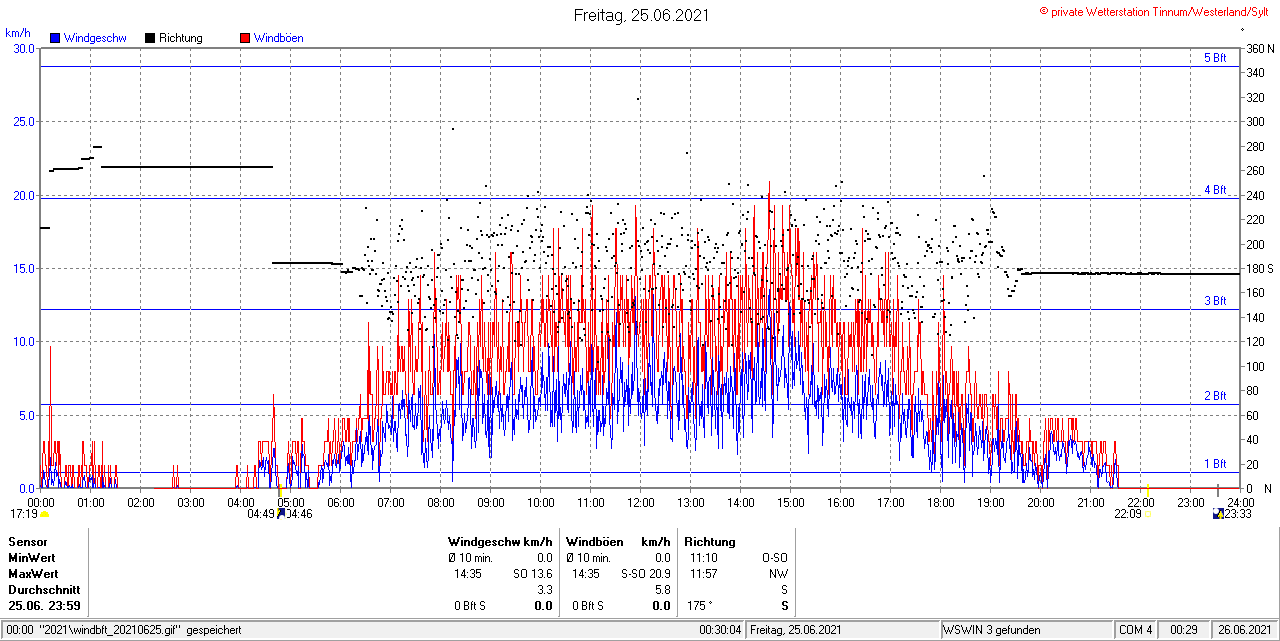Click the 25.06. 23:59 timestamp

coord(45,606)
